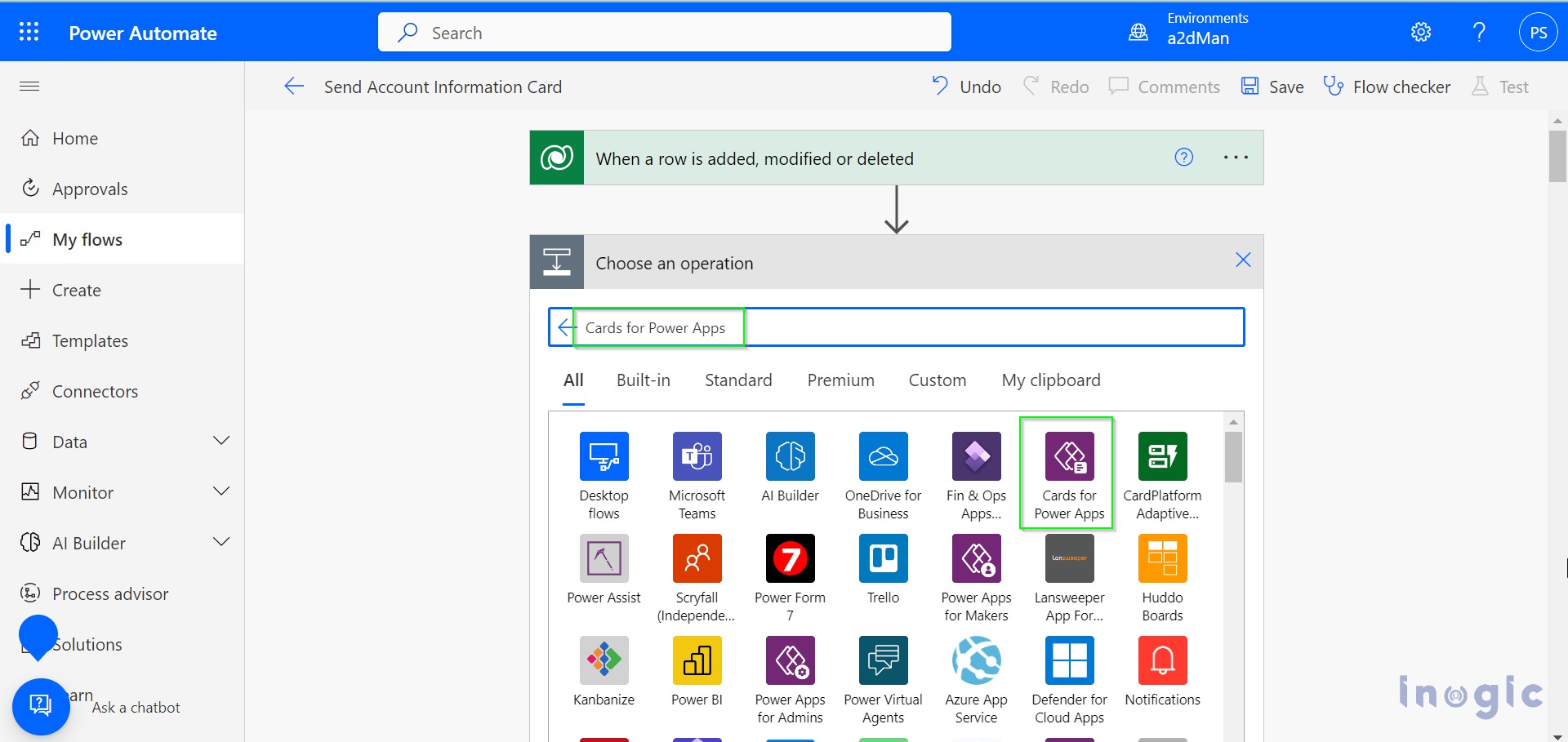Select the Notifications connector
This screenshot has height=742, width=1568.
tap(1162, 671)
